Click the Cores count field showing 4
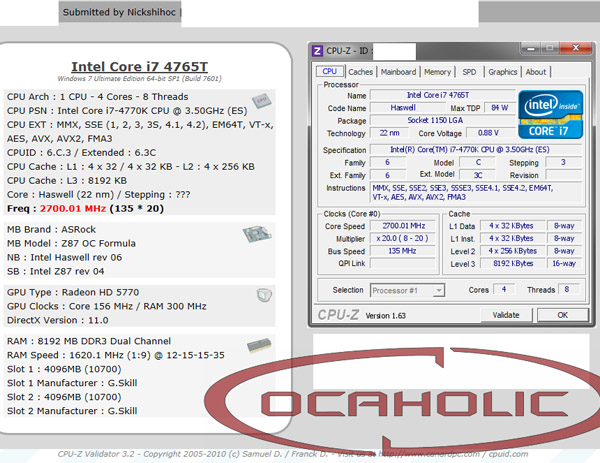600x463 pixels. [x=504, y=289]
